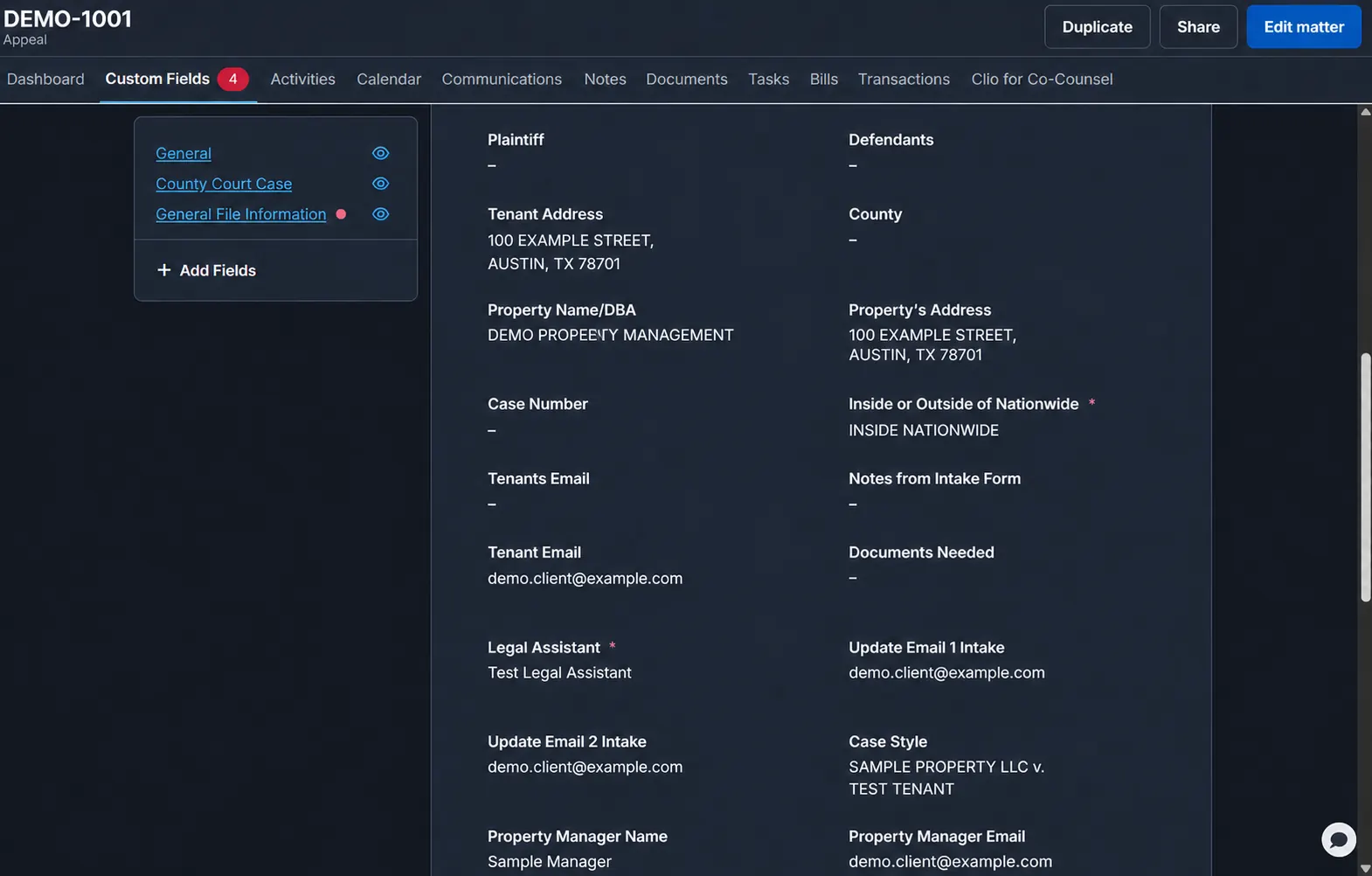Click the Property Manager Email value
Screen dimensions: 1372x876
[x=950, y=861]
